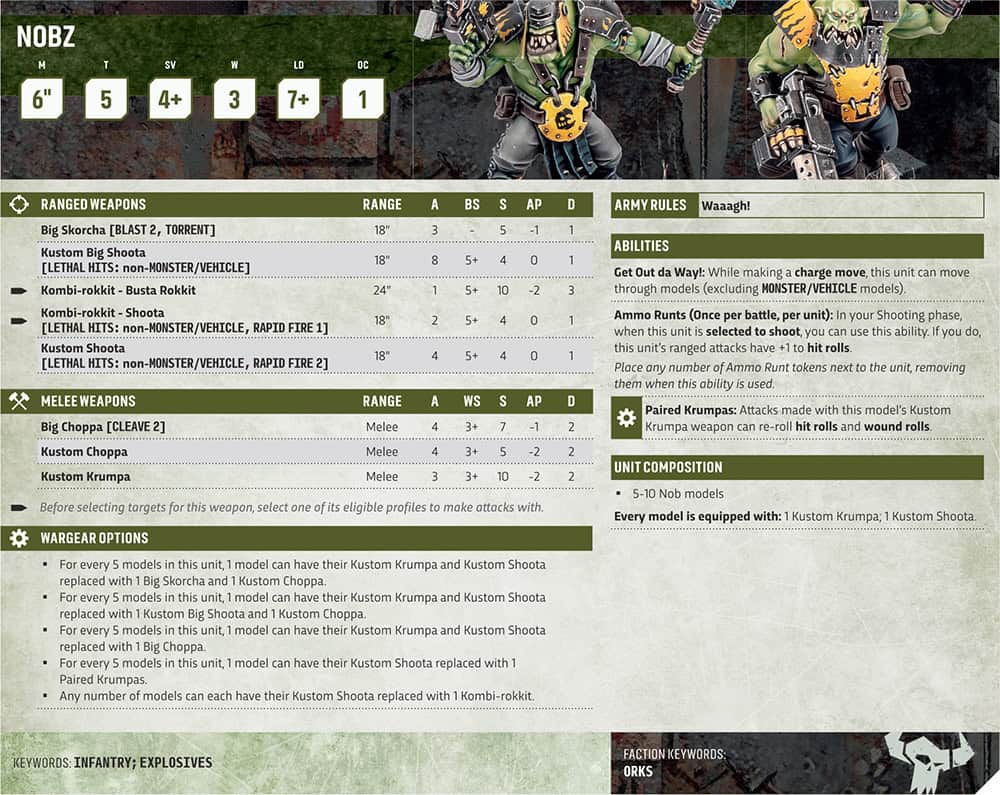This screenshot has width=1000, height=795.
Task: Click the Wargear Options gear icon
Action: (x=18, y=538)
